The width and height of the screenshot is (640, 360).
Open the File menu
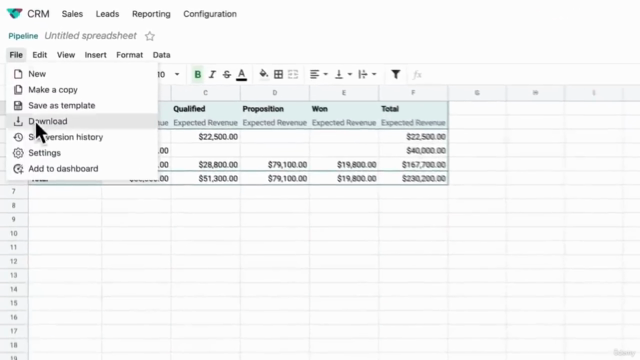pyautogui.click(x=16, y=55)
